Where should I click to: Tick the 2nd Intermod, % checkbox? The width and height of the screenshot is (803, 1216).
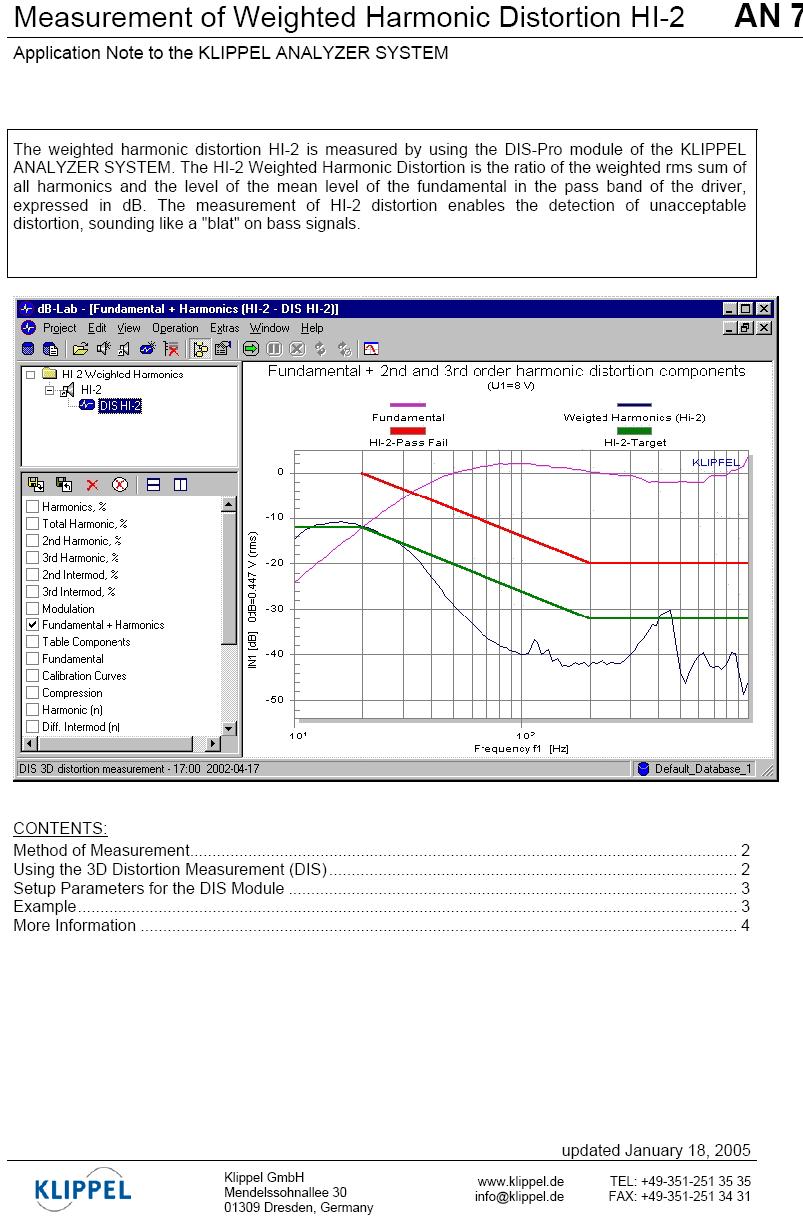[x=33, y=575]
